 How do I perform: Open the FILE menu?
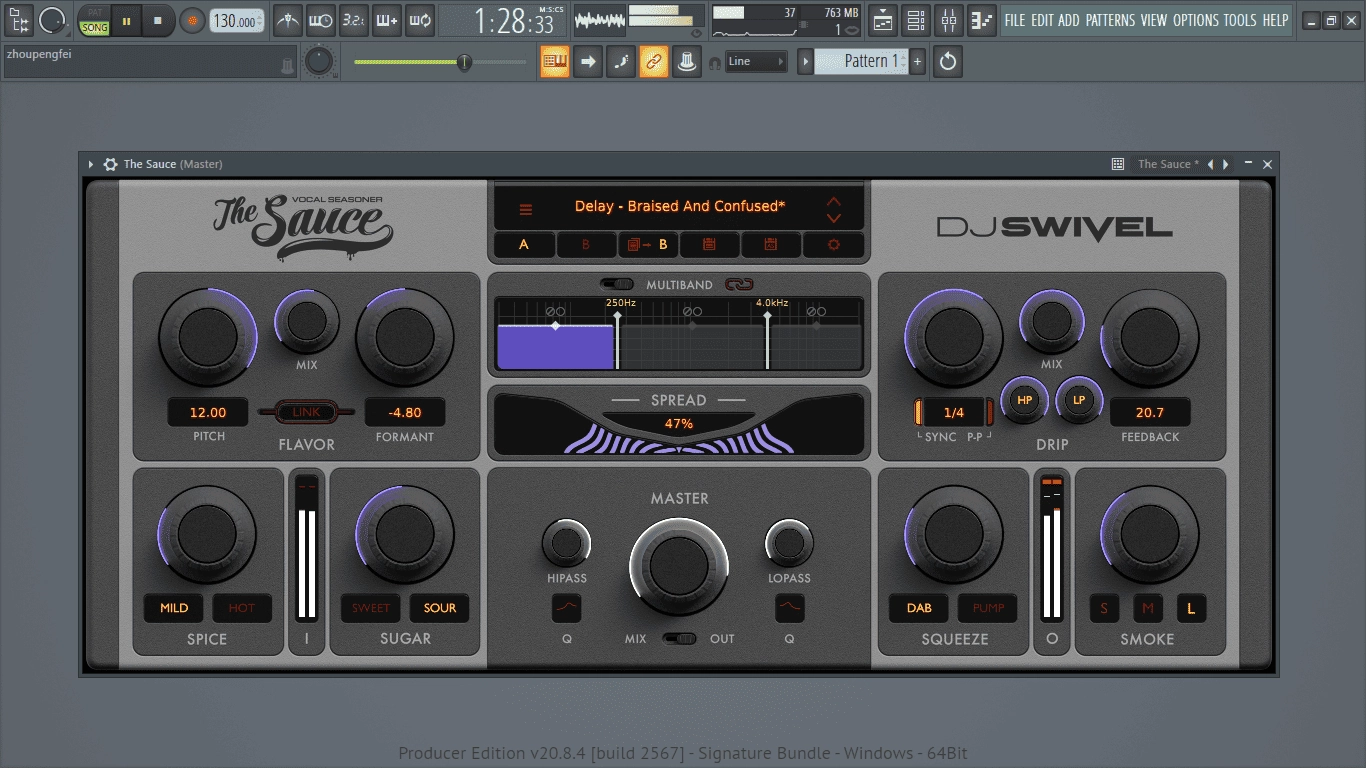1015,20
